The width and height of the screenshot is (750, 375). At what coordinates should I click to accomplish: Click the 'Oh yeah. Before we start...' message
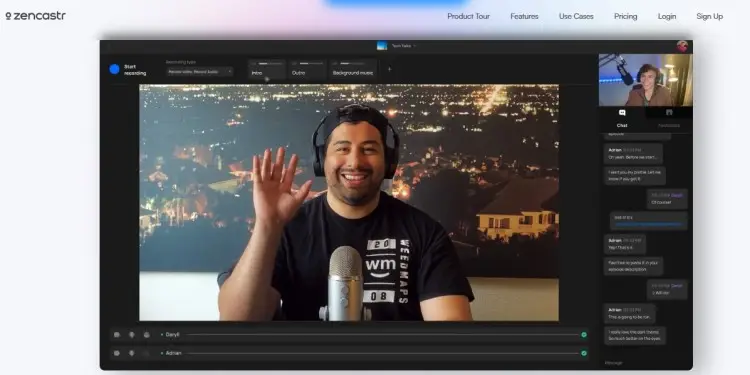(x=633, y=154)
